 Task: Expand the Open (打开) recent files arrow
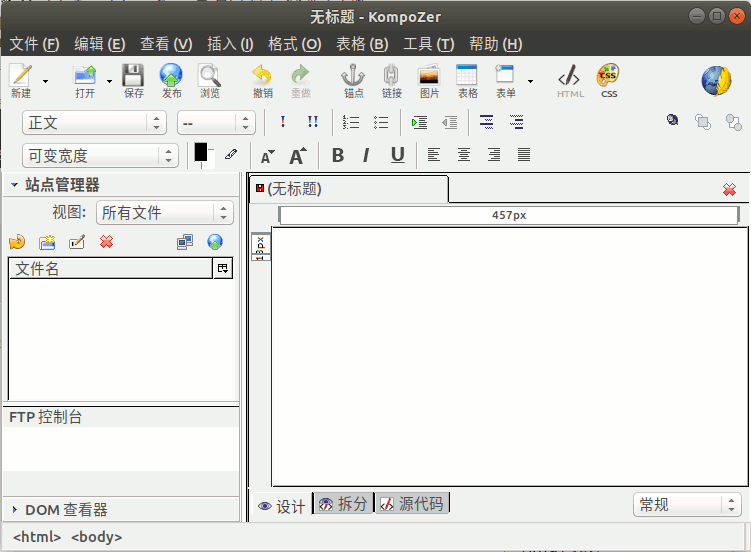[x=109, y=81]
